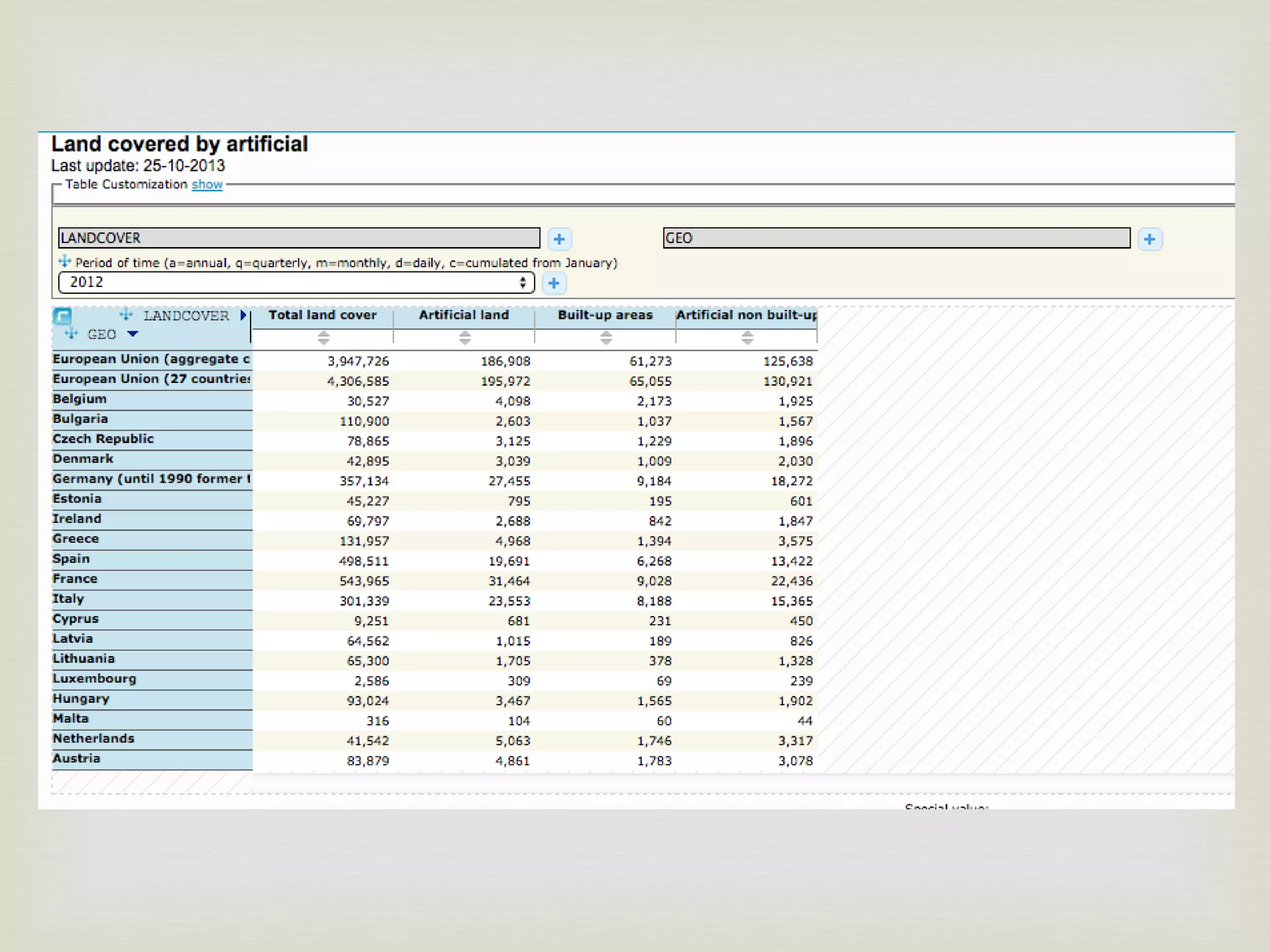Click the Austria row header
The image size is (1270, 952).
tap(76, 759)
